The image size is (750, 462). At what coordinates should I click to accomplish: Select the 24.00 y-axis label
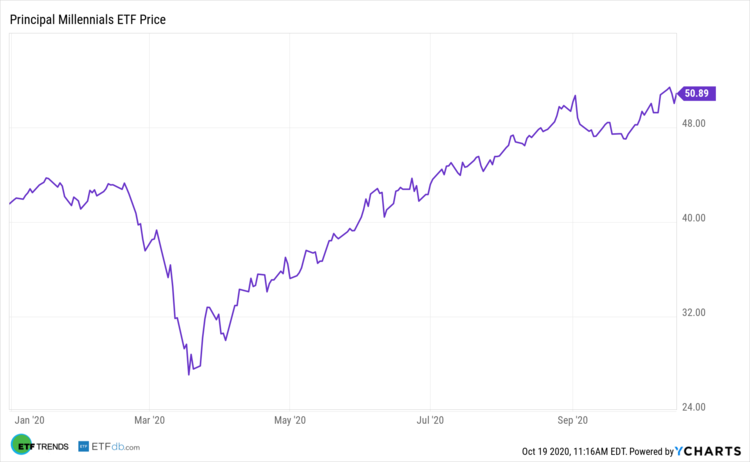tap(695, 407)
